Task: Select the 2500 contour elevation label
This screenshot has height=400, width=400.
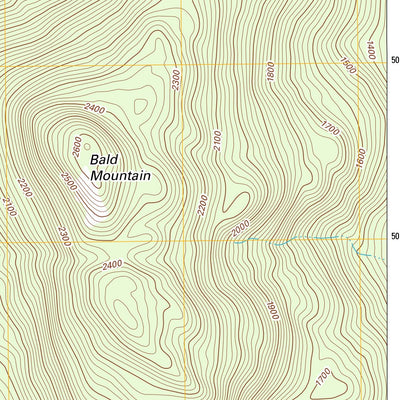Action: (x=69, y=182)
